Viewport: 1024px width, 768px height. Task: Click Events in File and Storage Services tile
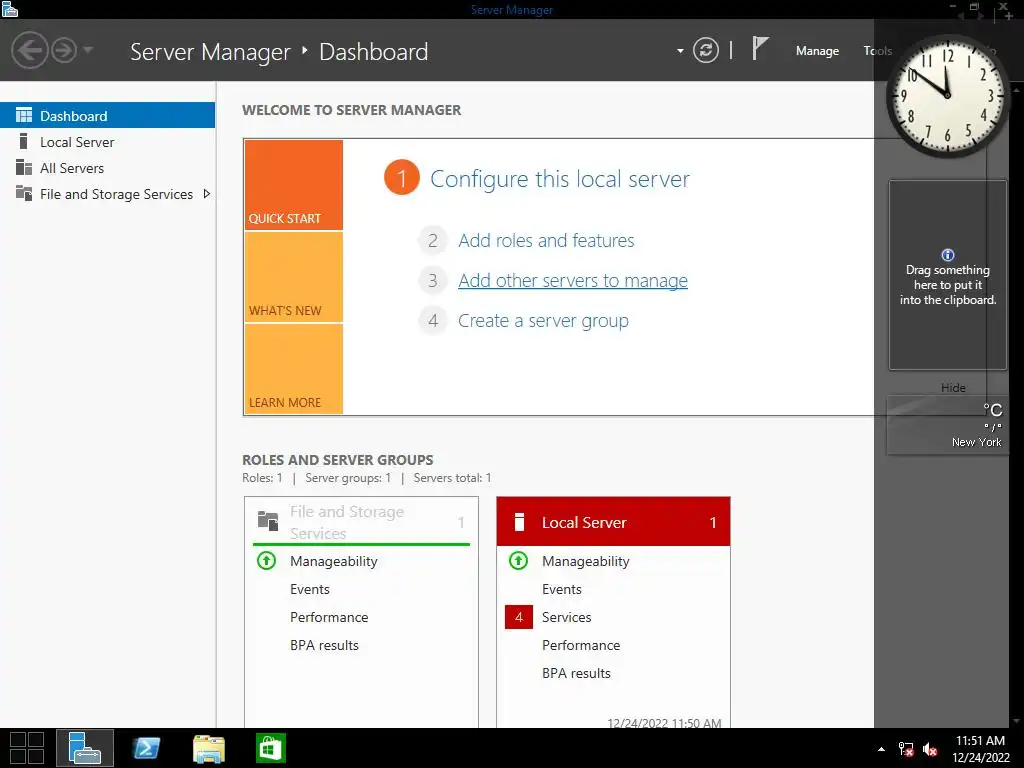click(310, 589)
